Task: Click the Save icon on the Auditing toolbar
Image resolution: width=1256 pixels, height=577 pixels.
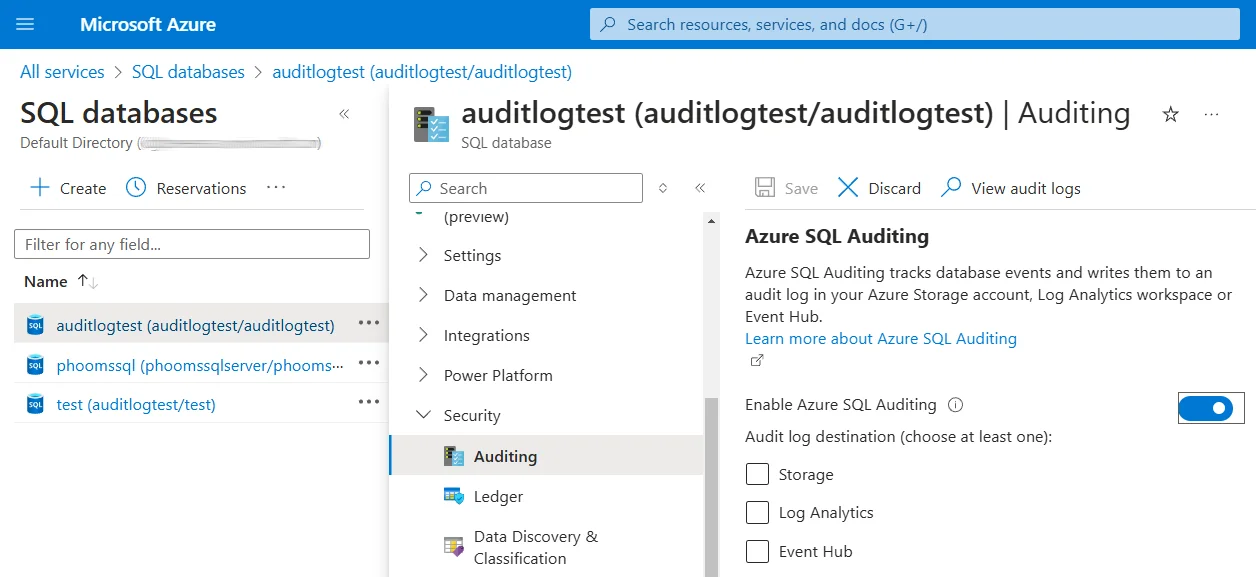Action: point(786,188)
